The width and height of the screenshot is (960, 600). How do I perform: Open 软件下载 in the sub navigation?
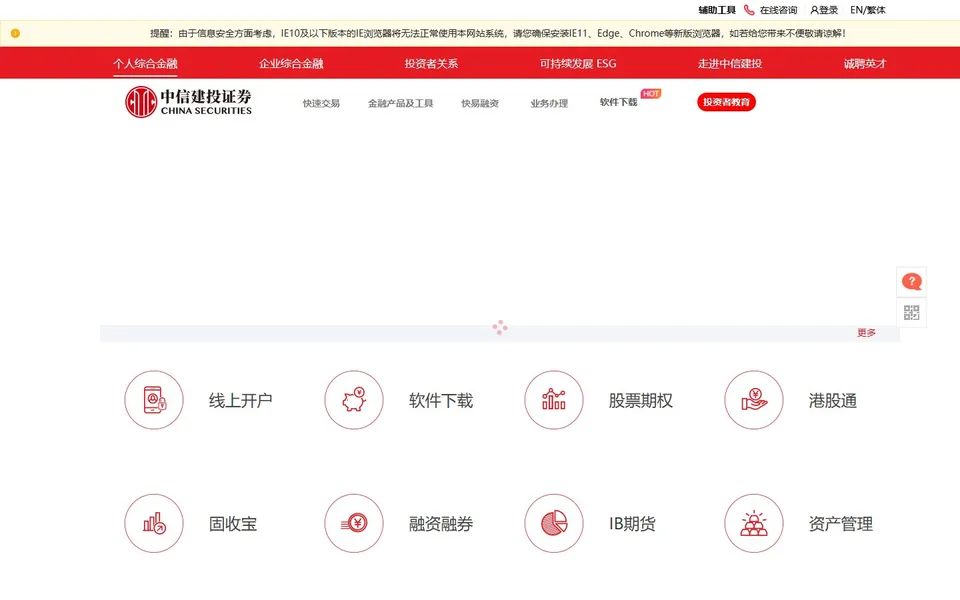618,102
